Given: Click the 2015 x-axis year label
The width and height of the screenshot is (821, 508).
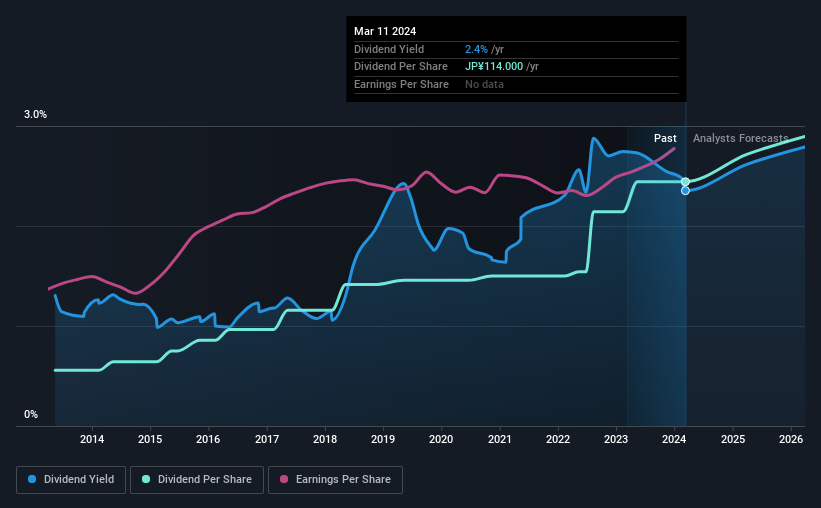Looking at the screenshot, I should click(150, 439).
